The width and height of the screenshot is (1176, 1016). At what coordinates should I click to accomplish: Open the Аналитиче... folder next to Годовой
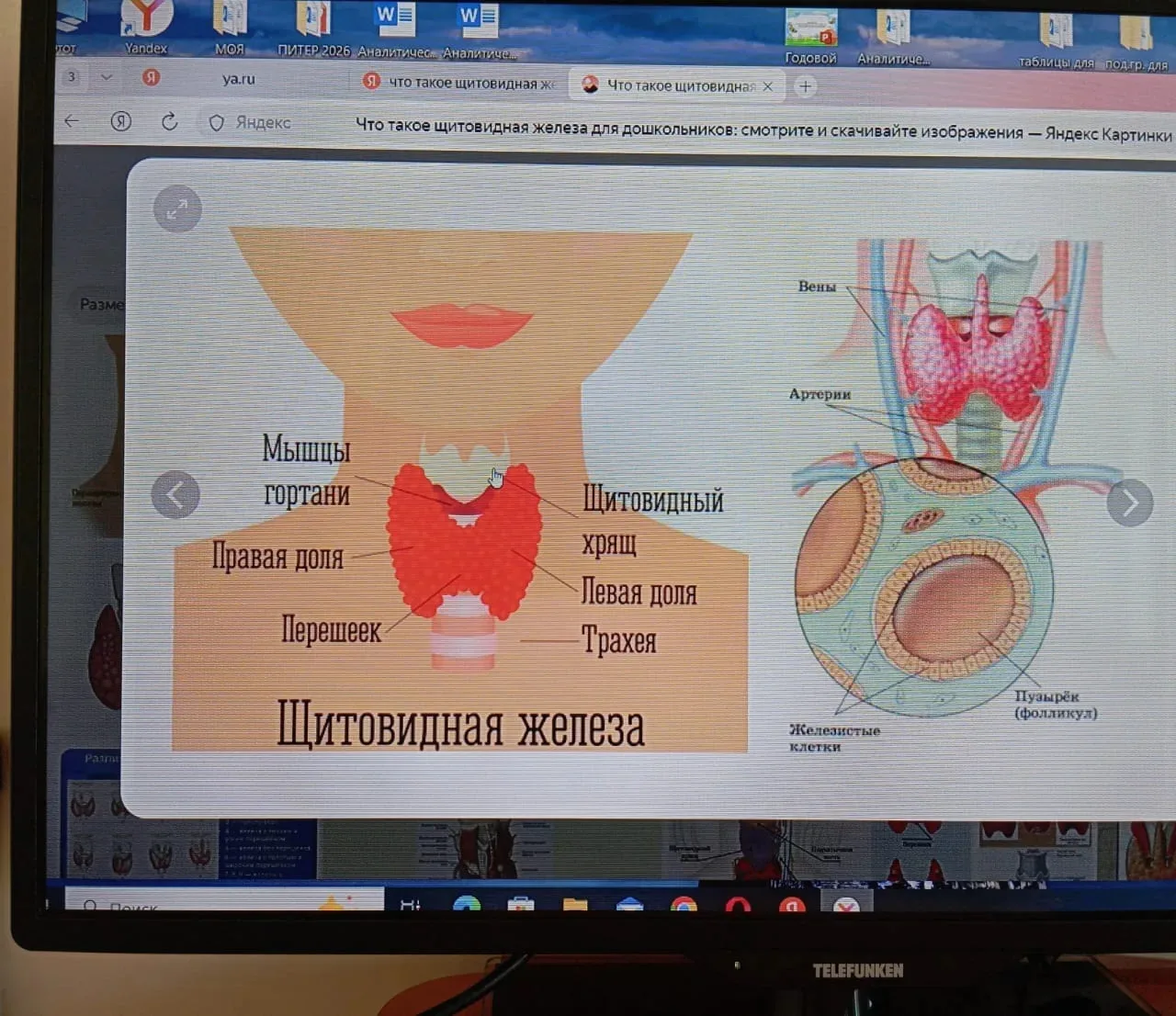[x=893, y=36]
